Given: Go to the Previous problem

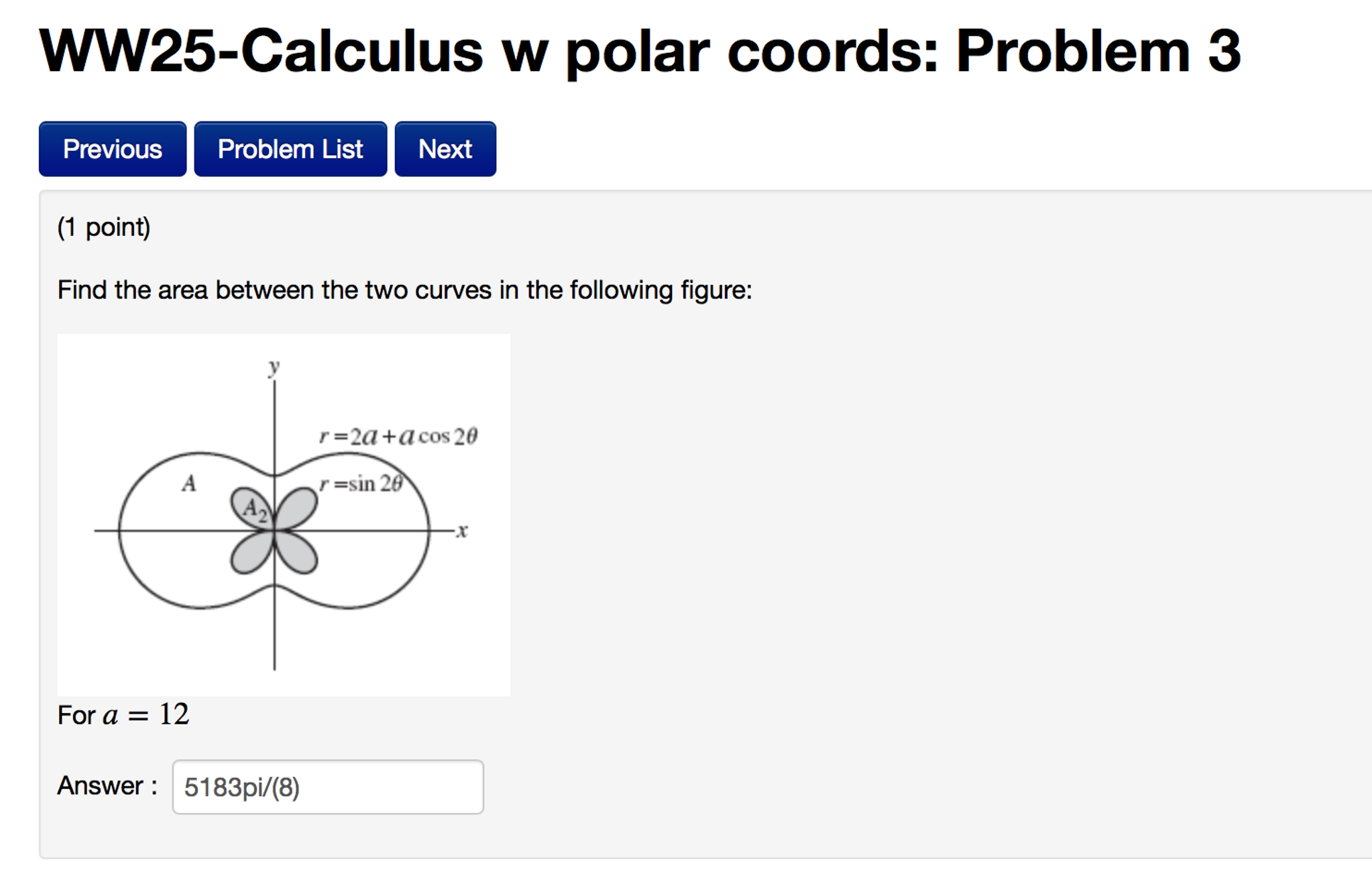Looking at the screenshot, I should click(113, 149).
